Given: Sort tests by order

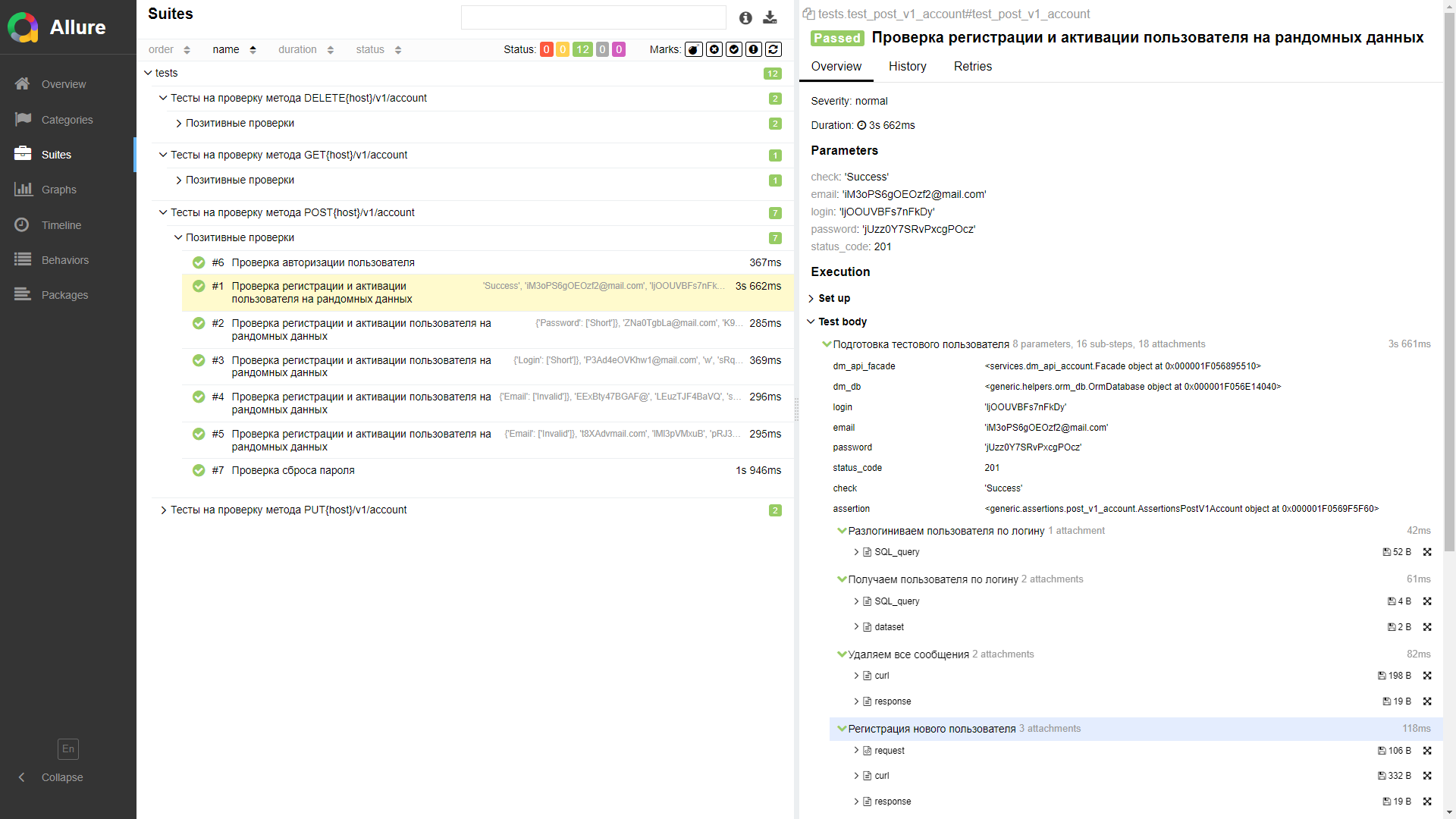Looking at the screenshot, I should [169, 49].
